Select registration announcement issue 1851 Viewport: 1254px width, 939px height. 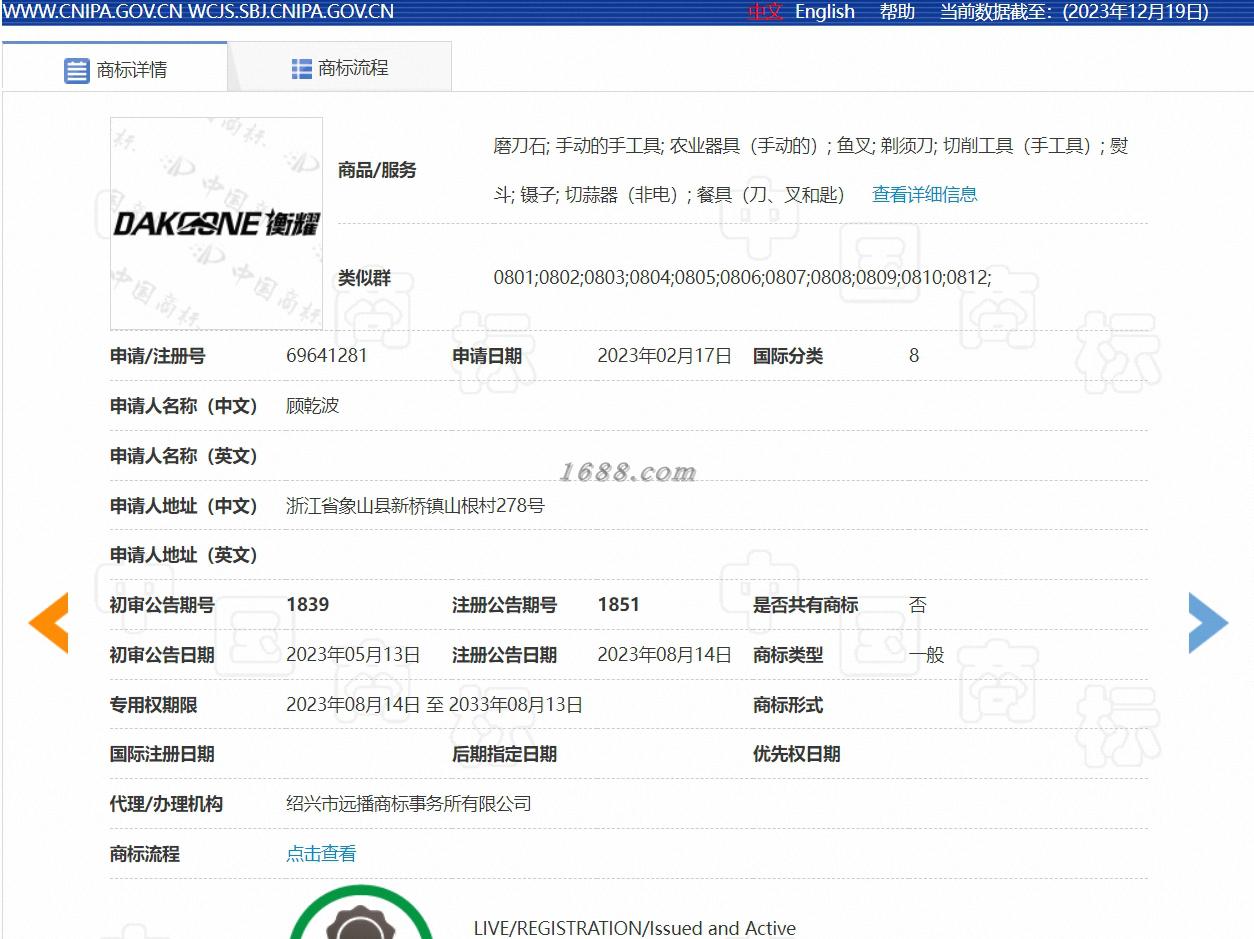click(618, 605)
